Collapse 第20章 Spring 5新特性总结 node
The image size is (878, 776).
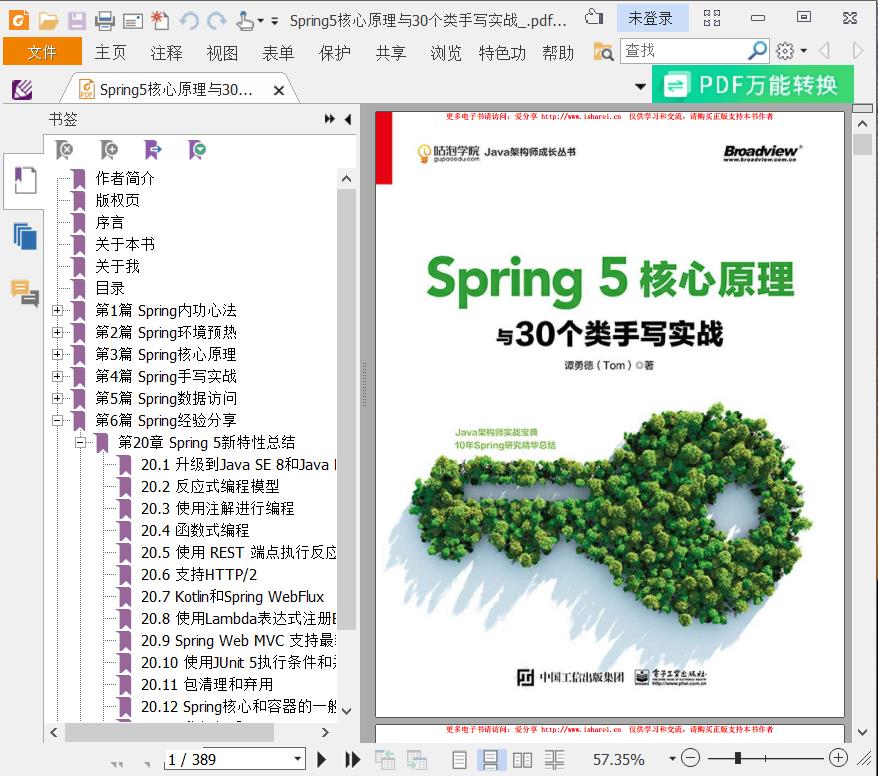(80, 442)
